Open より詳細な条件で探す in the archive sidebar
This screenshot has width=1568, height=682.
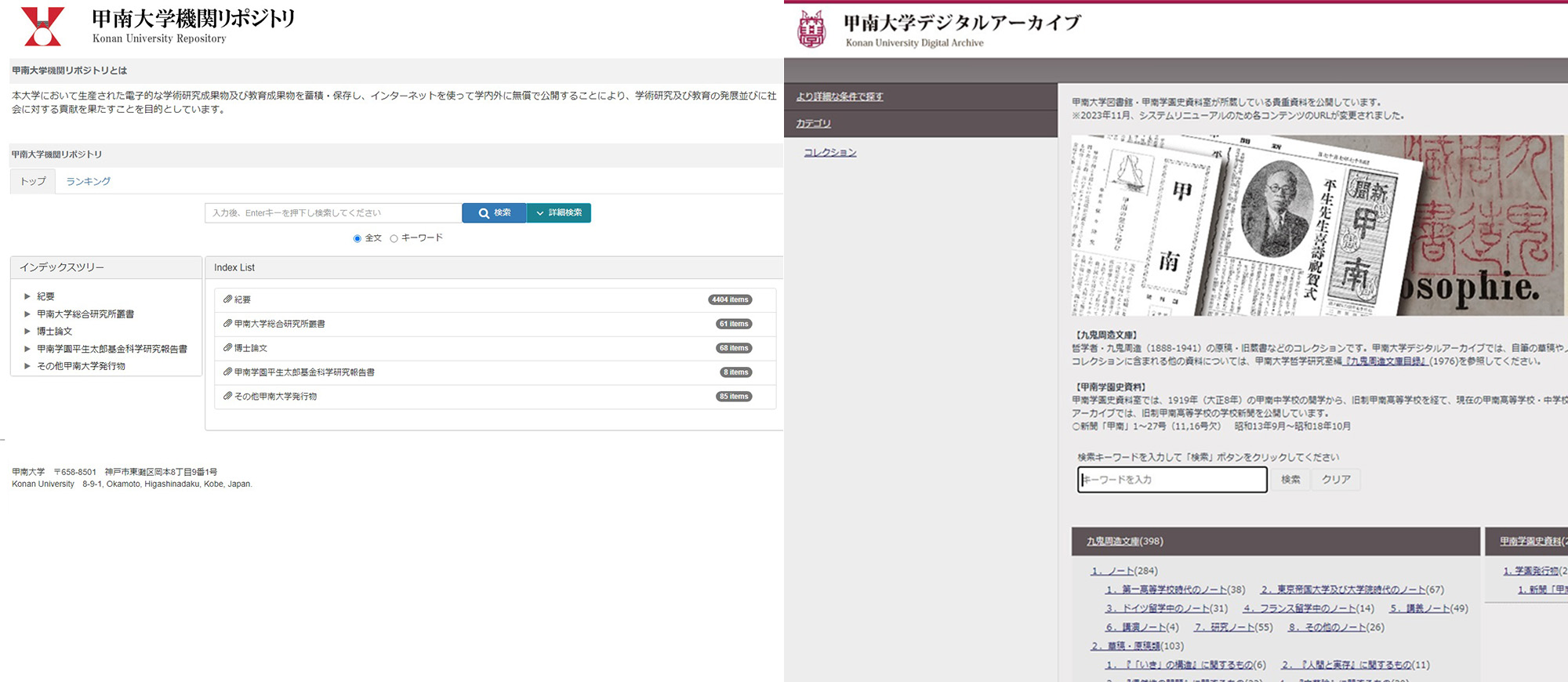tap(840, 96)
